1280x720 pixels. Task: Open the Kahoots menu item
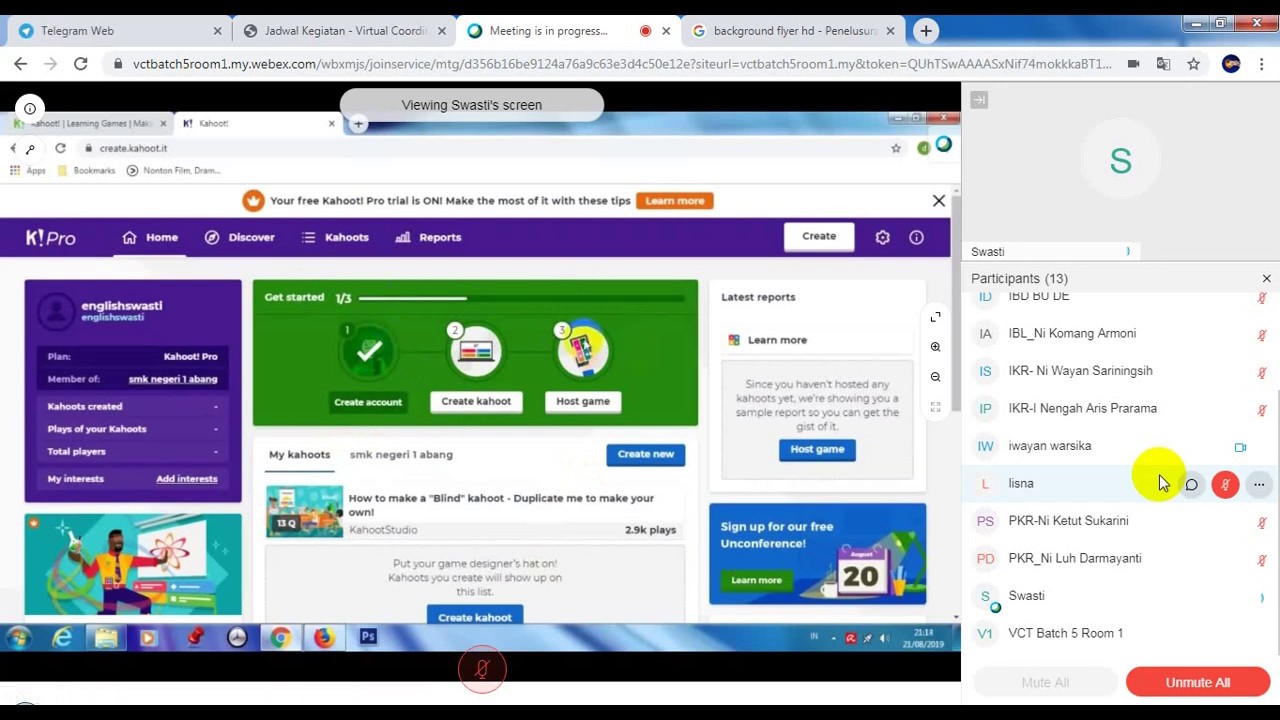pyautogui.click(x=336, y=237)
